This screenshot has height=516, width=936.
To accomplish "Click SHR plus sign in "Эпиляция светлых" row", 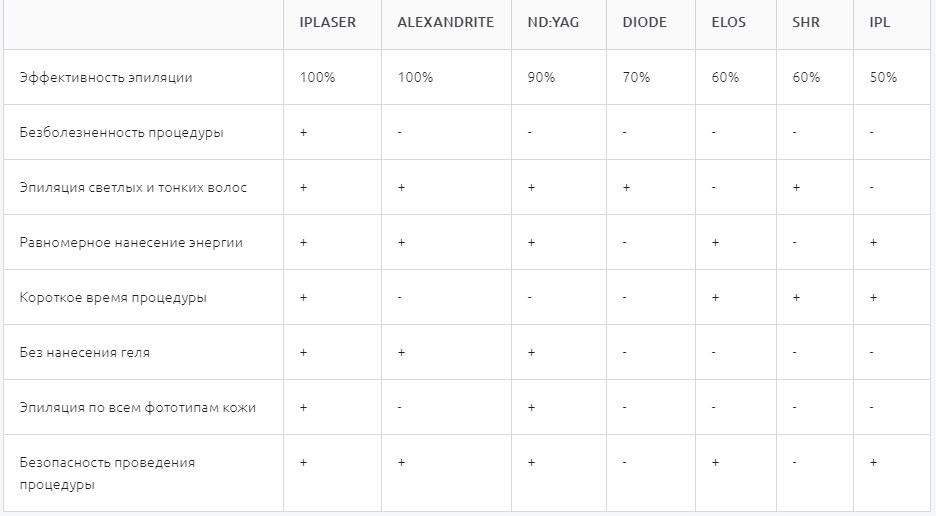I will pos(796,188).
